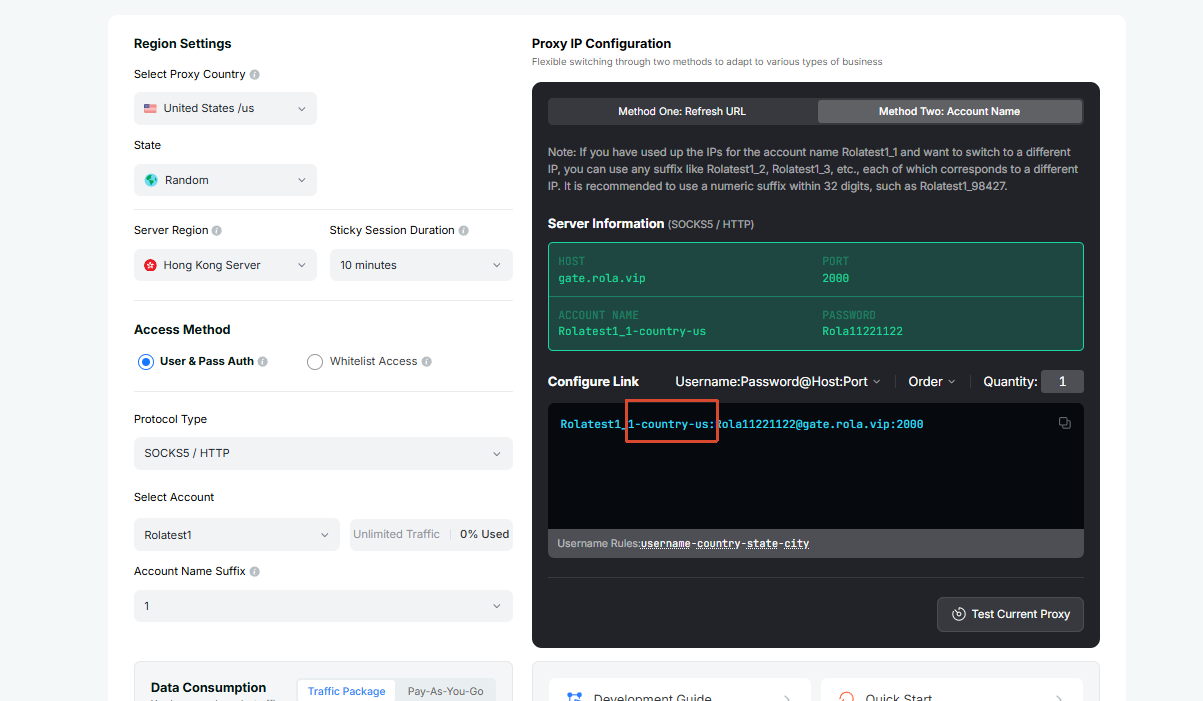Copy the configure link with the copy icon
This screenshot has height=701, width=1203.
point(1065,423)
